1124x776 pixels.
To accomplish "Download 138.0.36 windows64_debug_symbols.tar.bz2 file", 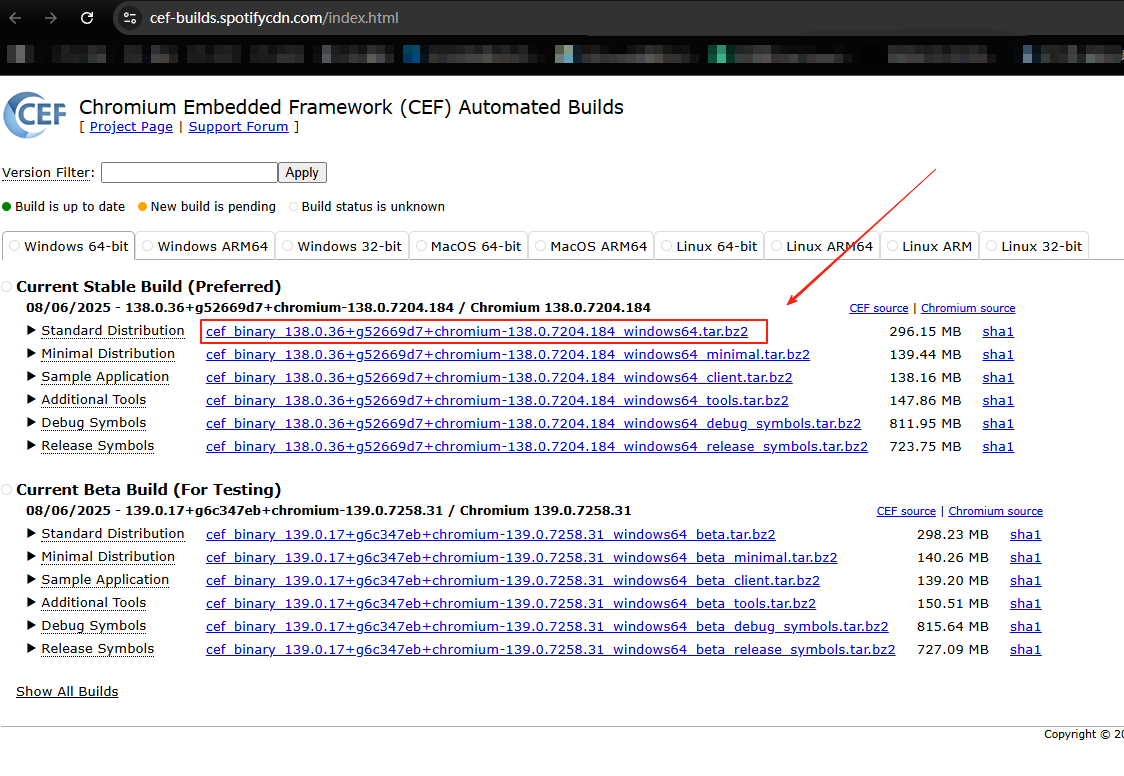I will [x=533, y=423].
